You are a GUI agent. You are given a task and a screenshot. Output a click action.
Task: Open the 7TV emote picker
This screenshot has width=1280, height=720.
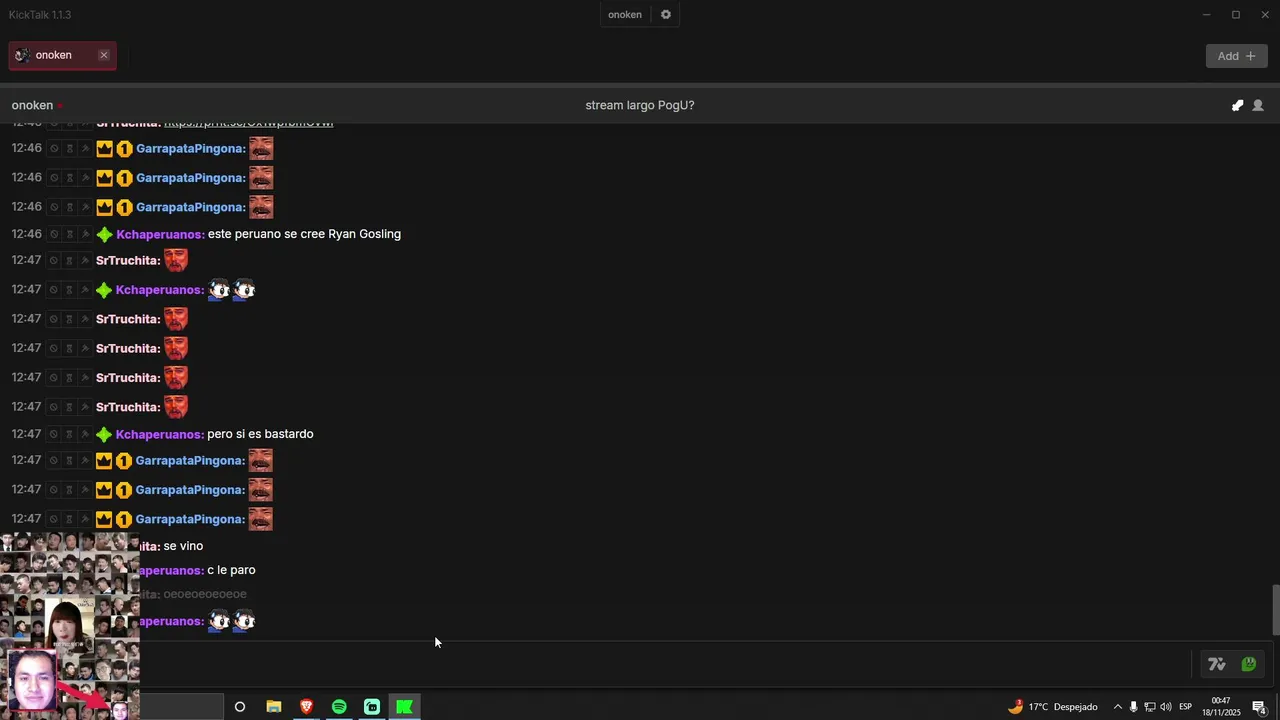point(1217,664)
